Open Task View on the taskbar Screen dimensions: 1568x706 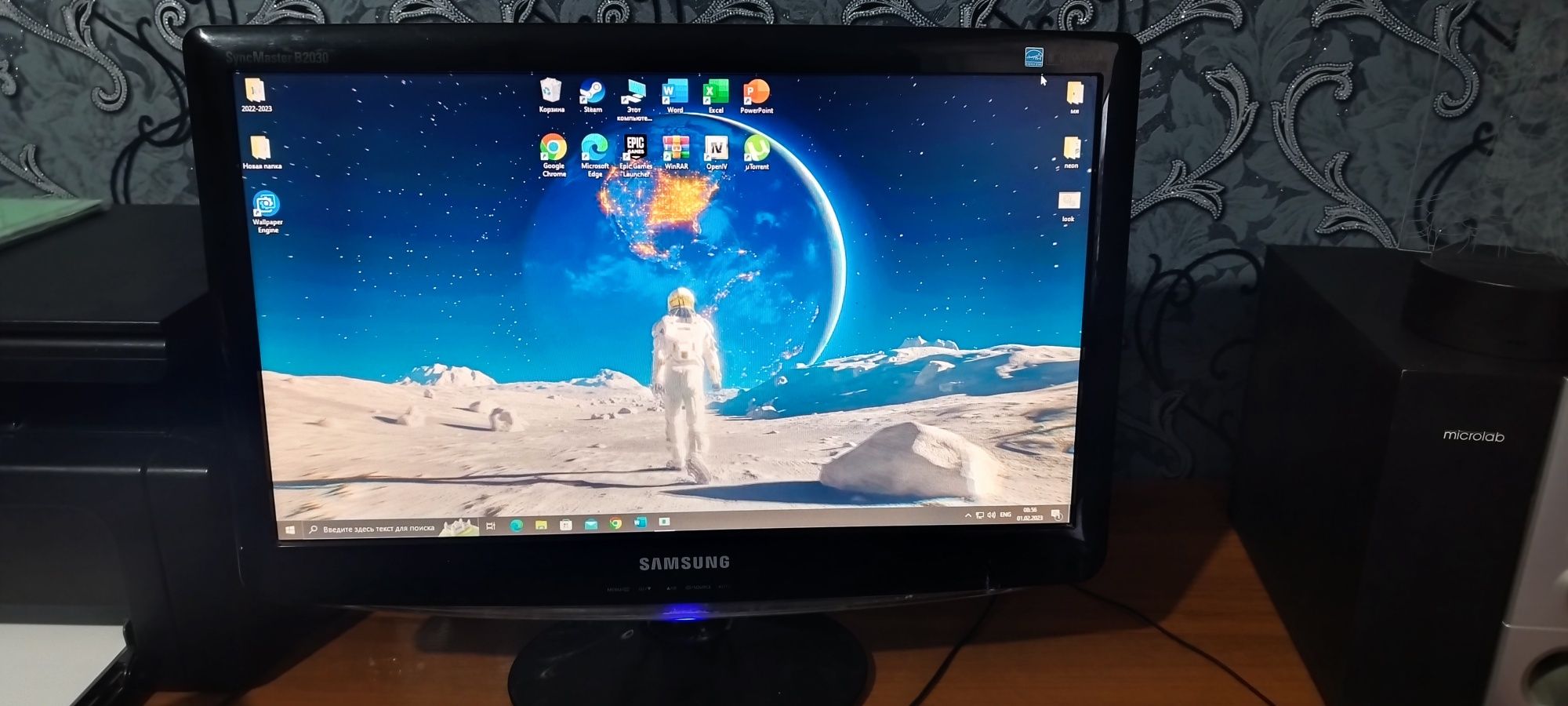pyautogui.click(x=491, y=526)
